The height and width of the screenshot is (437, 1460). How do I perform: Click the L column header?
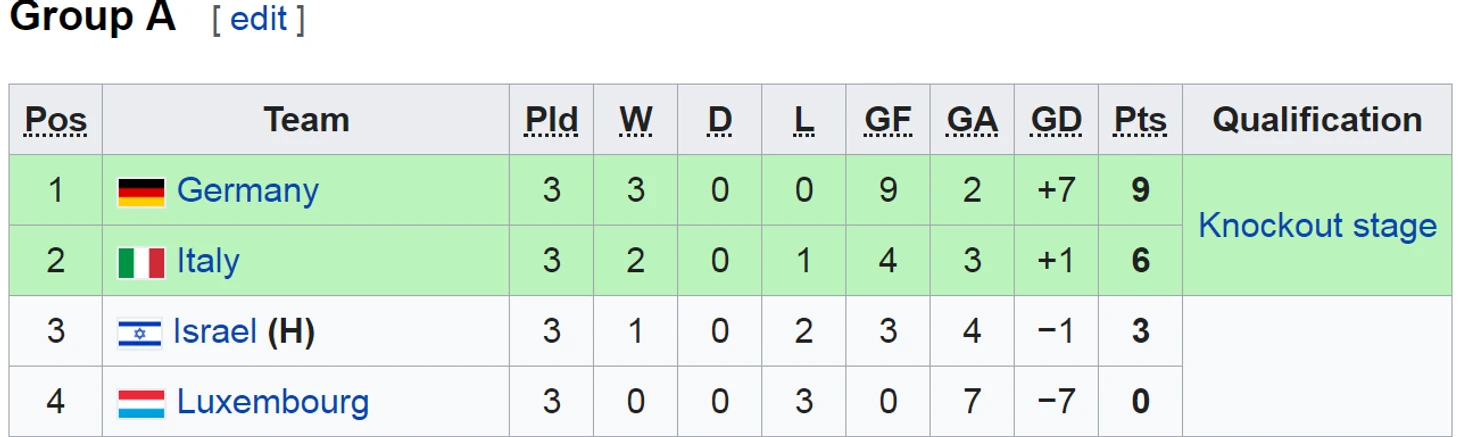click(804, 121)
